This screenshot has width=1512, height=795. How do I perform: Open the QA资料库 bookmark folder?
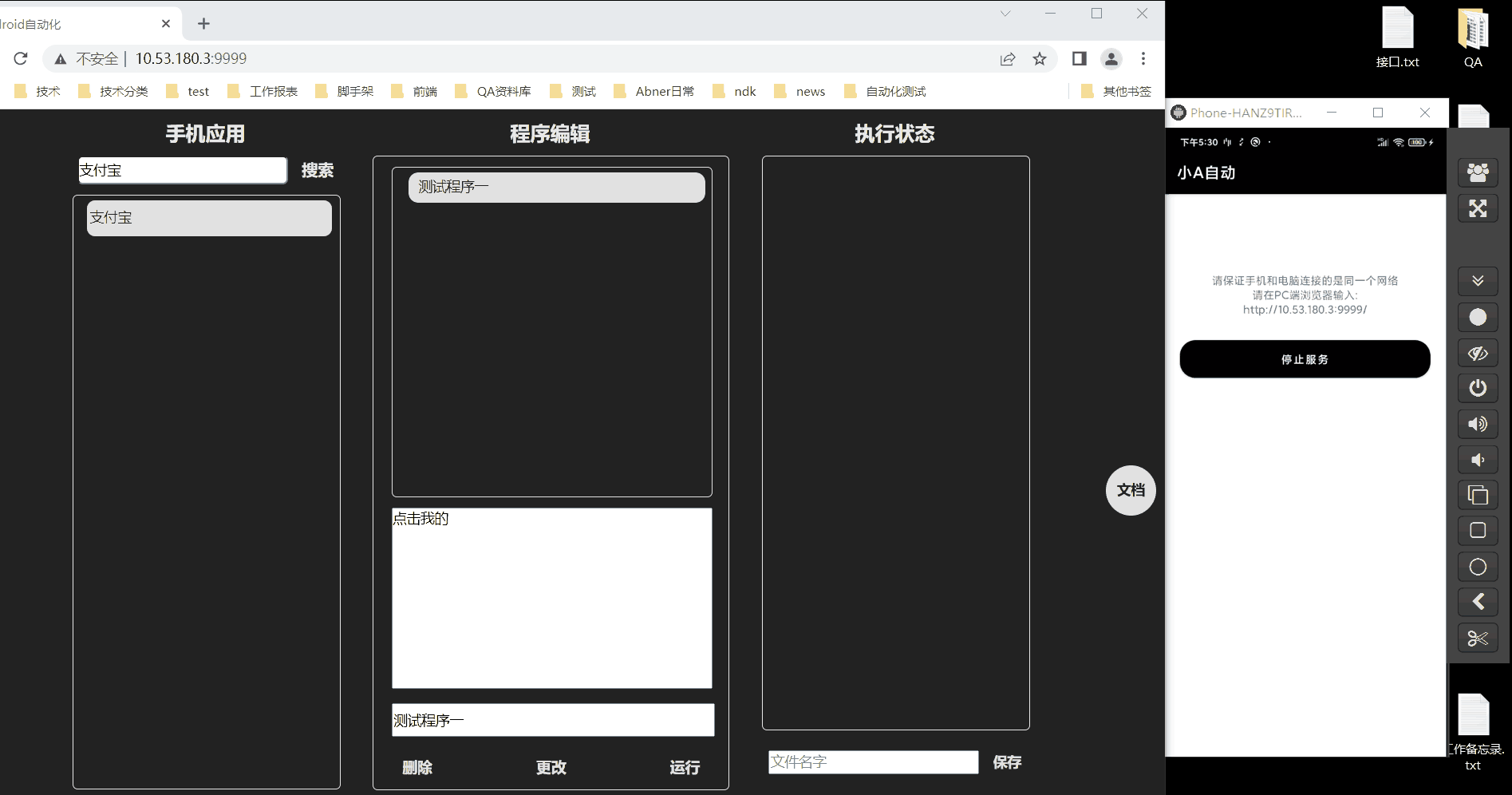point(493,91)
